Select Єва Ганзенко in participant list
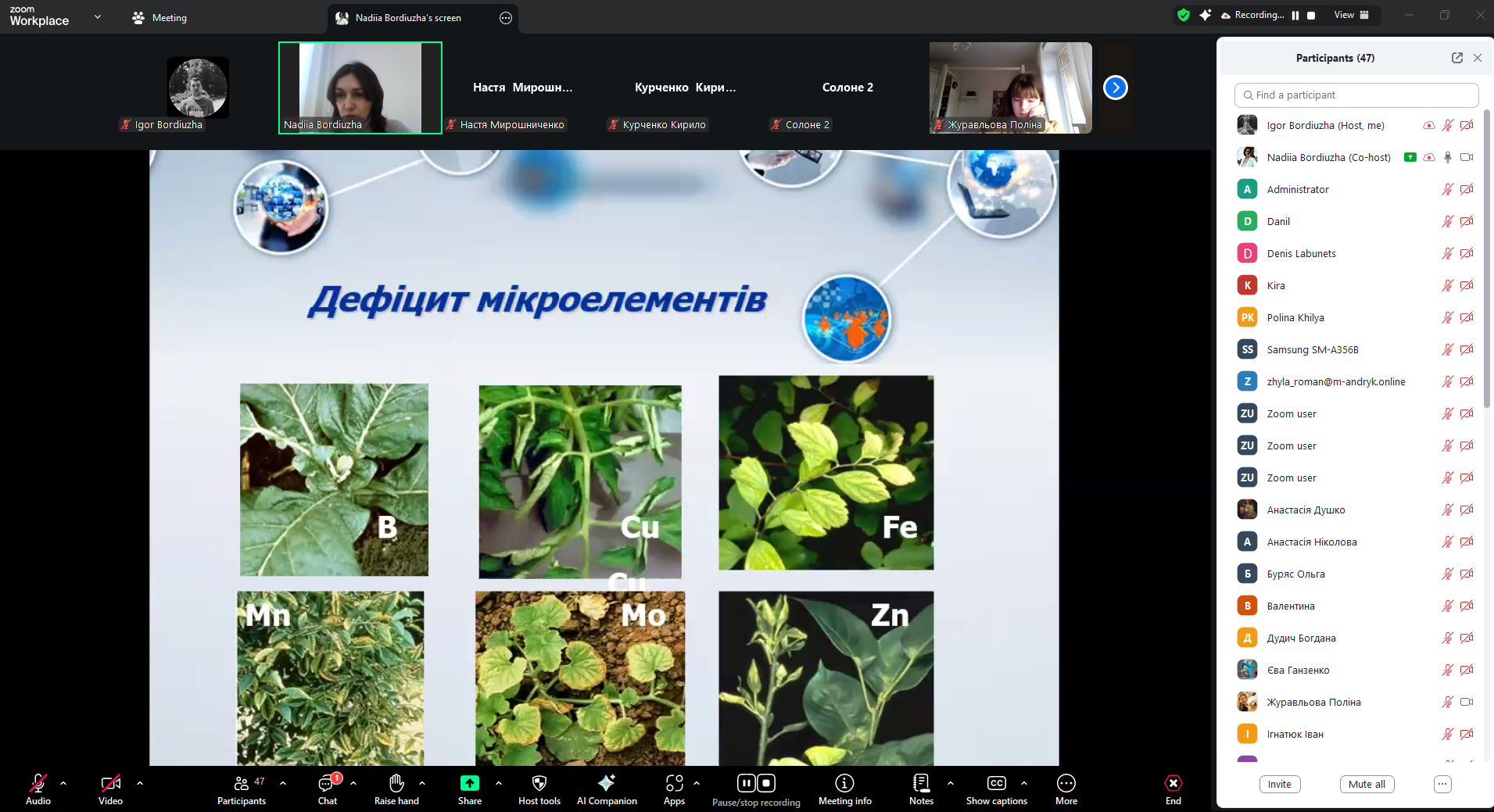 (1356, 670)
